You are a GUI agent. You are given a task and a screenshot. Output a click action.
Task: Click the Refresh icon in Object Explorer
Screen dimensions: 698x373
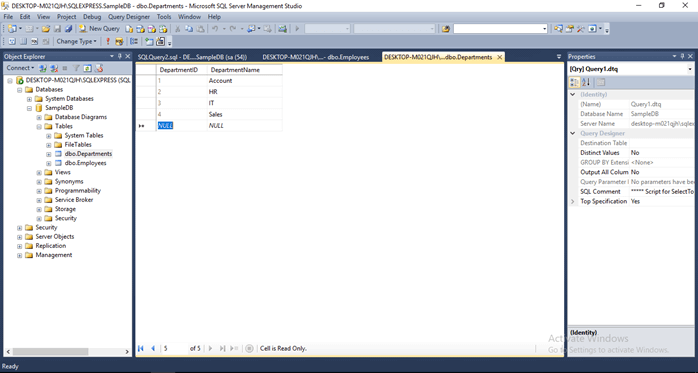click(88, 68)
